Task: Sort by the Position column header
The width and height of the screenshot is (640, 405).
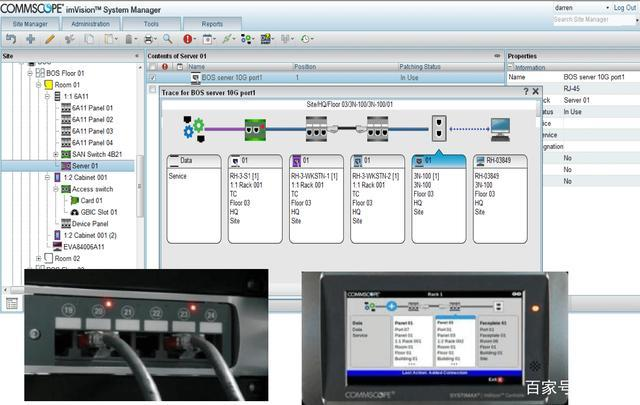Action: click(x=305, y=67)
